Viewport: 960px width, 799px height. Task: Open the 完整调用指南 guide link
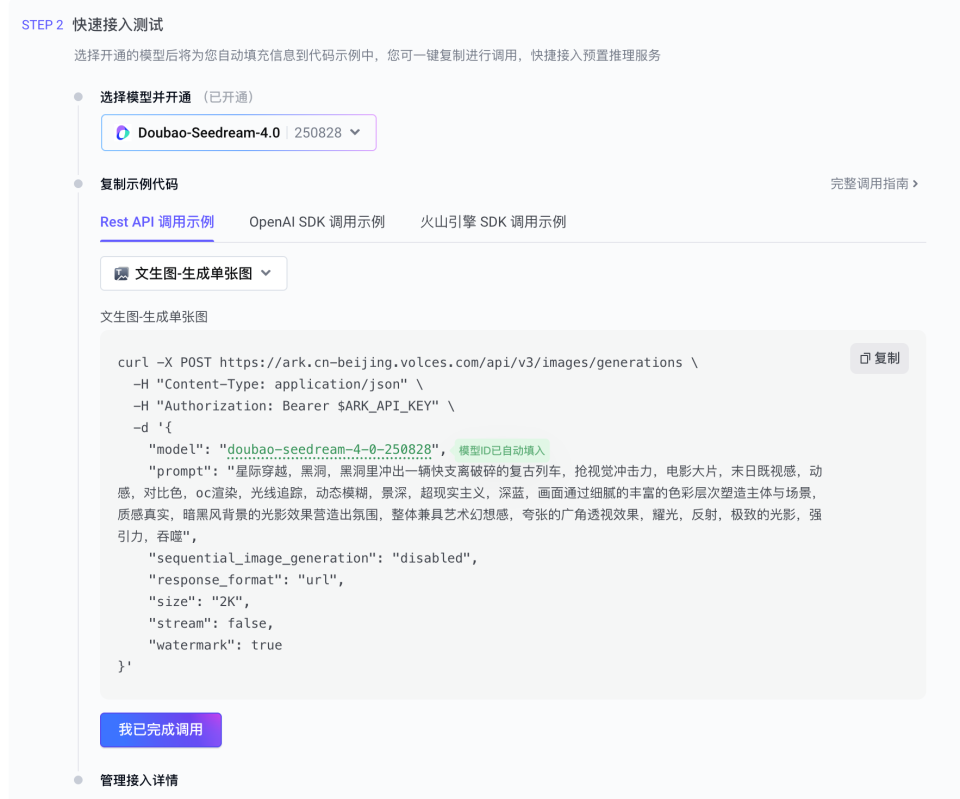tap(870, 184)
